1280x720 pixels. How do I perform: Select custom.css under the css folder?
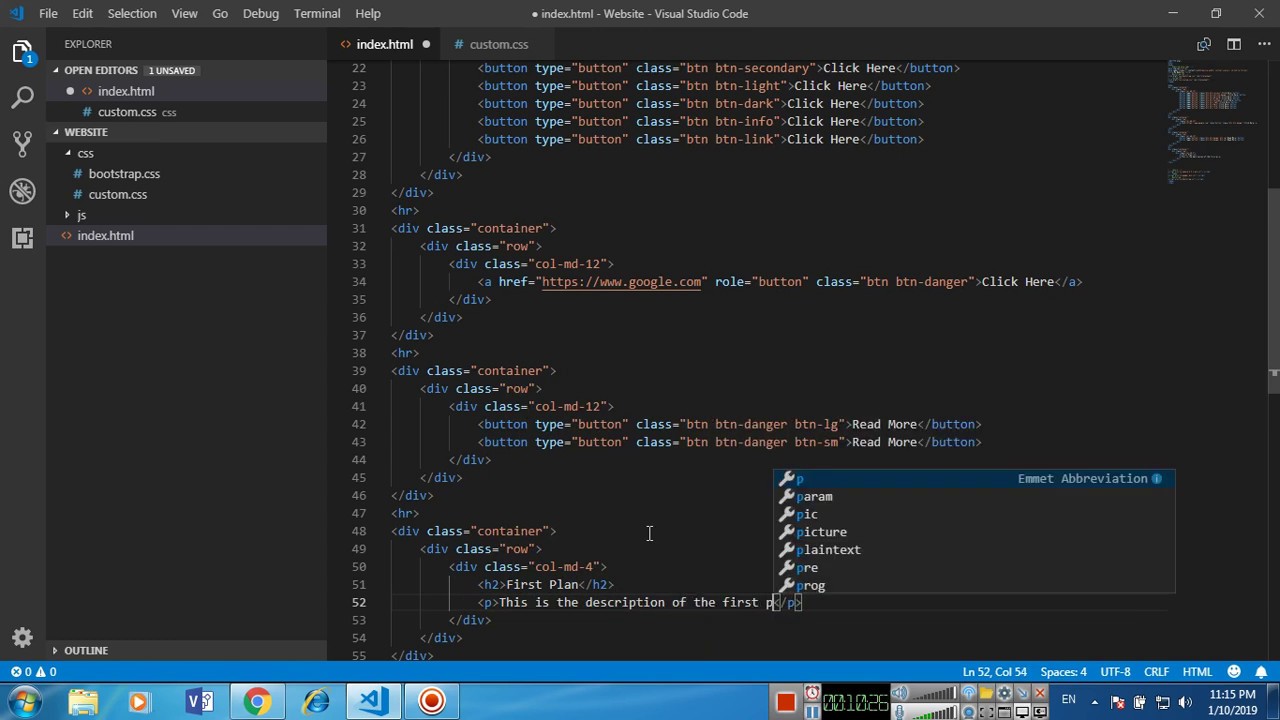(x=117, y=195)
